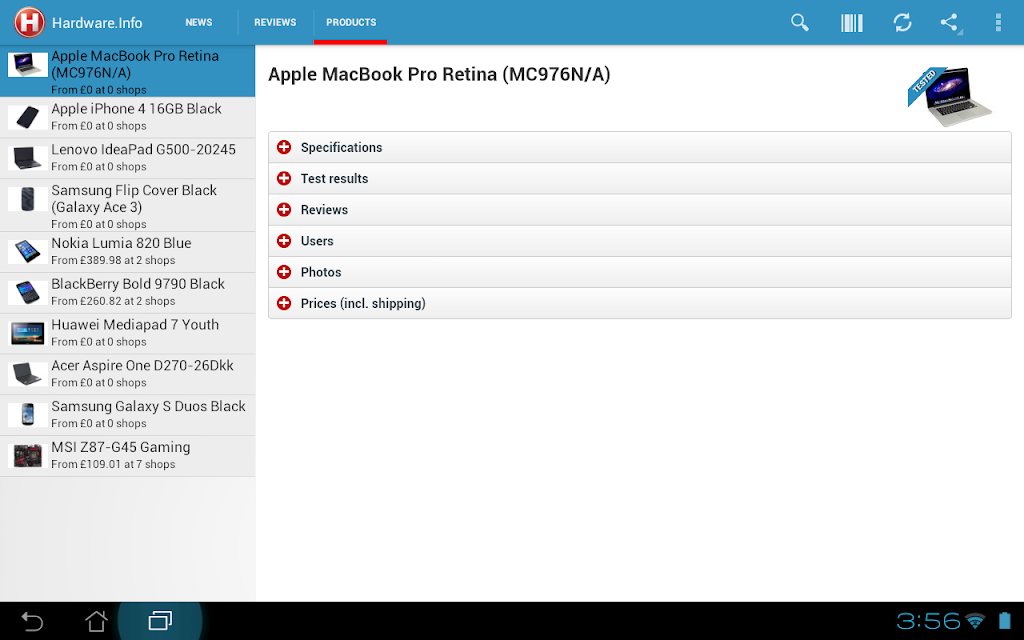The height and width of the screenshot is (640, 1024).
Task: Tap the BlackBerry Bold thumbnail
Action: [x=27, y=292]
